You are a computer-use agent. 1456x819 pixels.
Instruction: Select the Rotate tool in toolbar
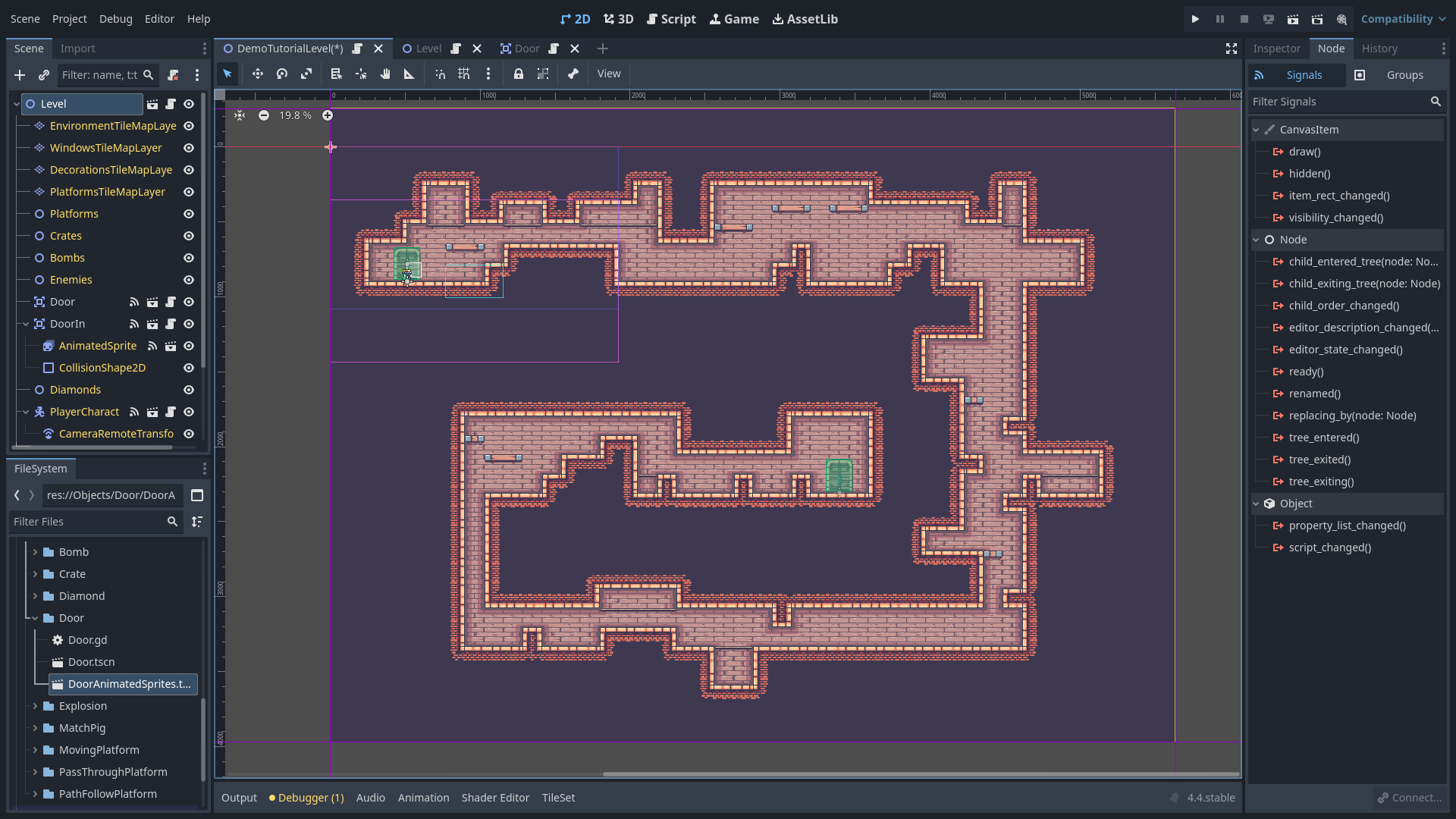282,74
